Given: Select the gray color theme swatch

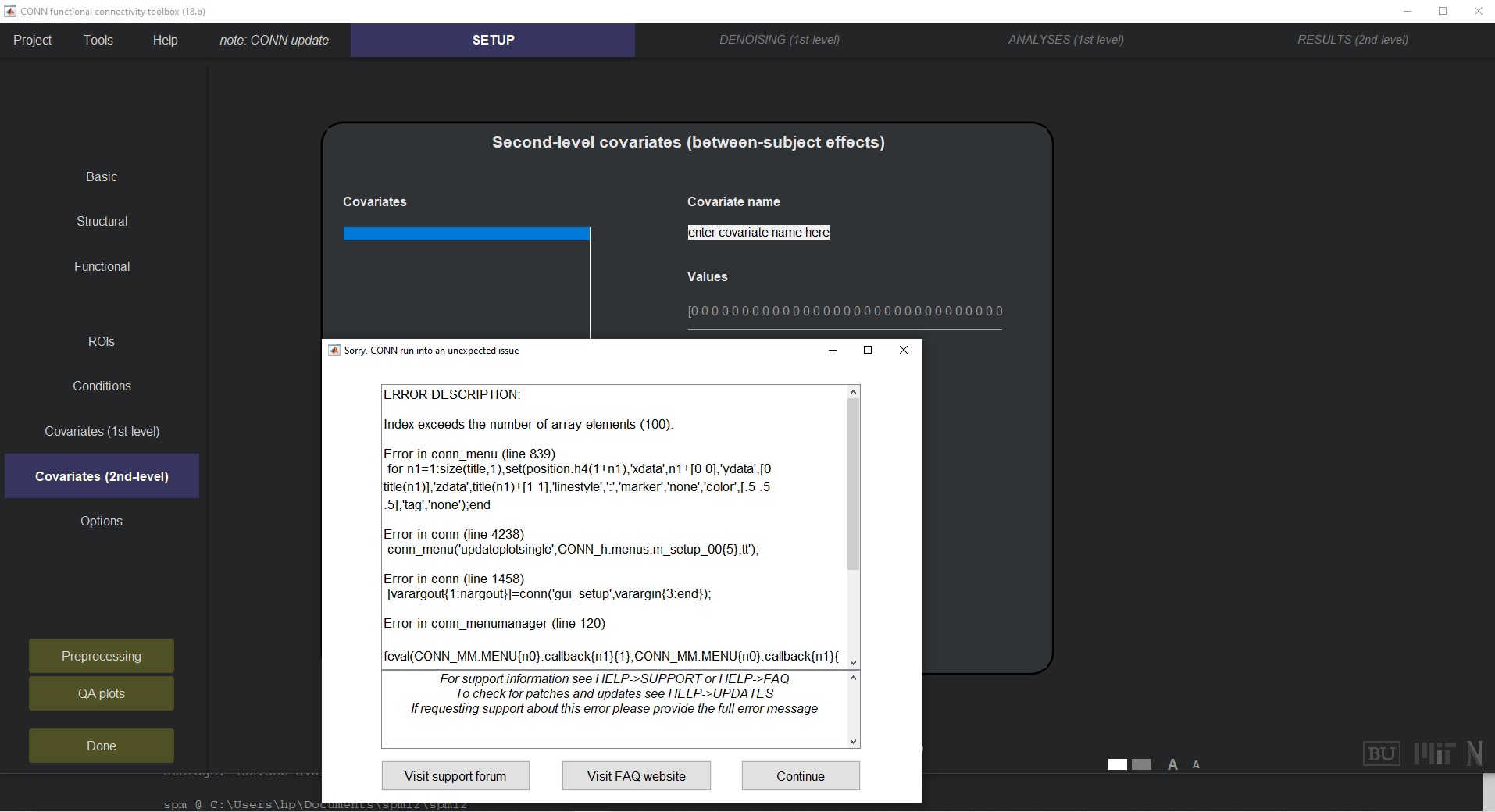Looking at the screenshot, I should pos(1142,764).
